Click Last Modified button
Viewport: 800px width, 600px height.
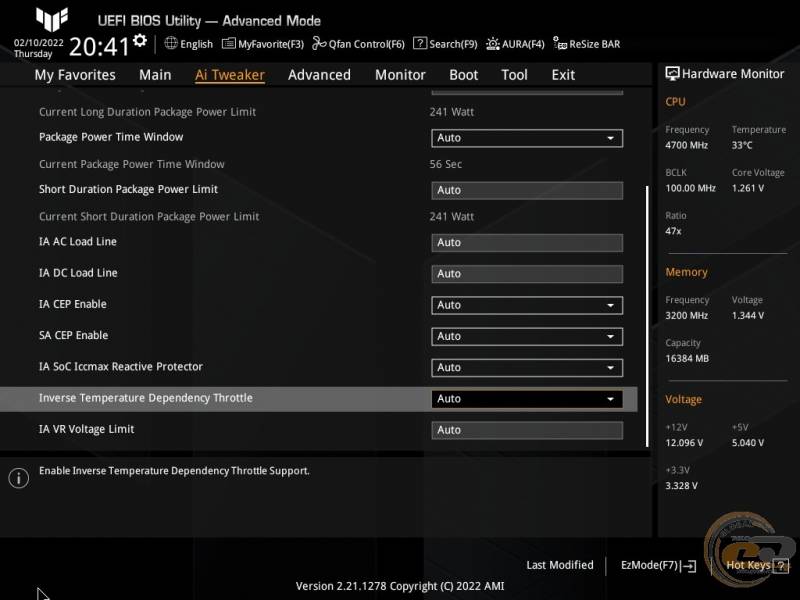pyautogui.click(x=560, y=565)
